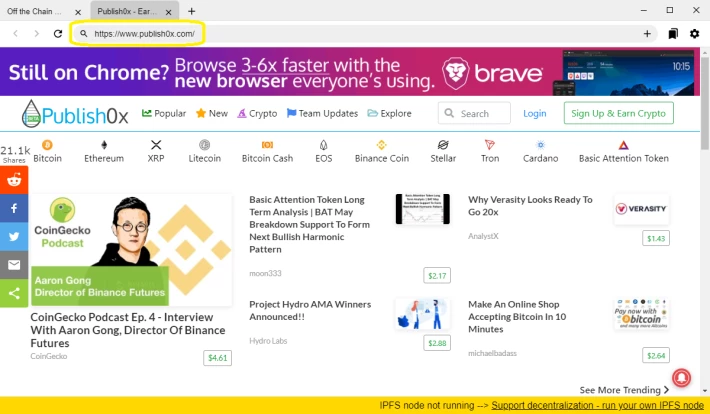Click the $2.17 earnings badge
710x414 pixels.
tap(437, 275)
